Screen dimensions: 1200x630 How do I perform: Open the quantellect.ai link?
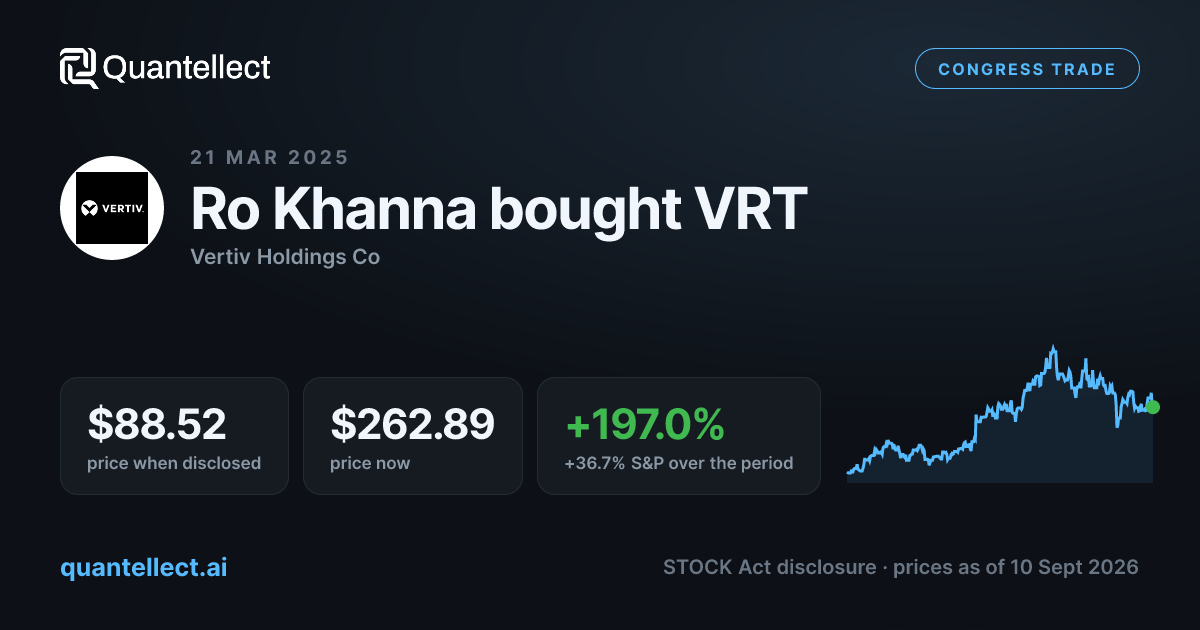coord(144,567)
